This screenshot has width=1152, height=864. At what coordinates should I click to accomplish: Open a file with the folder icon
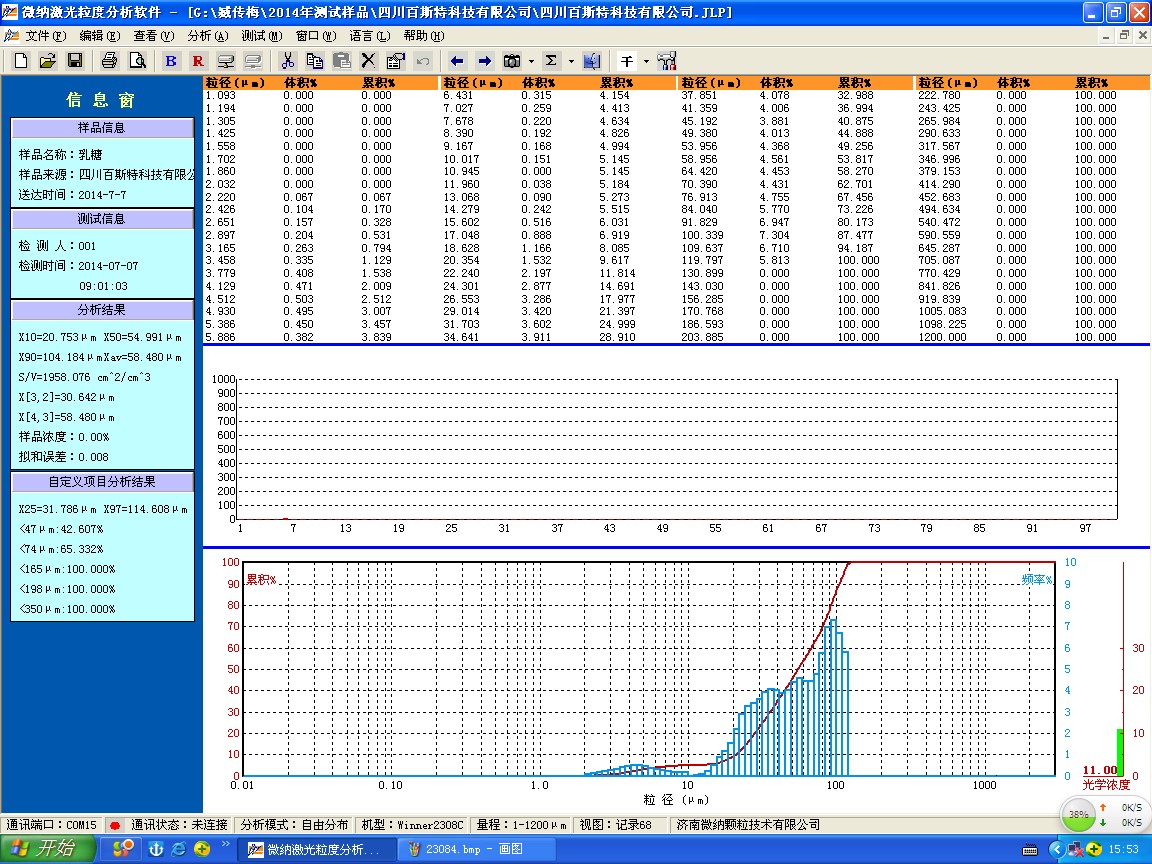point(47,61)
